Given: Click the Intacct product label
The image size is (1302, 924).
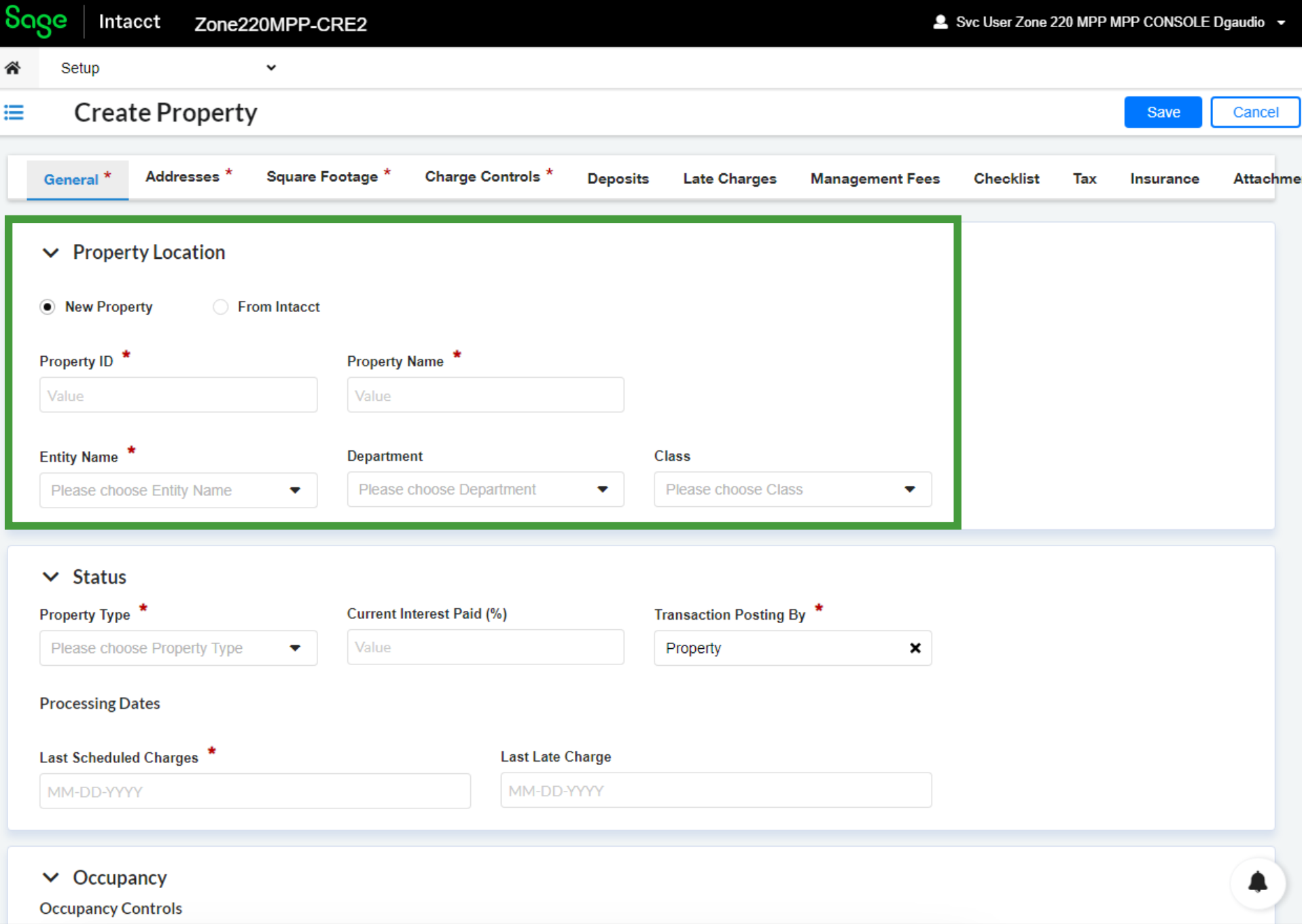Looking at the screenshot, I should pyautogui.click(x=129, y=22).
